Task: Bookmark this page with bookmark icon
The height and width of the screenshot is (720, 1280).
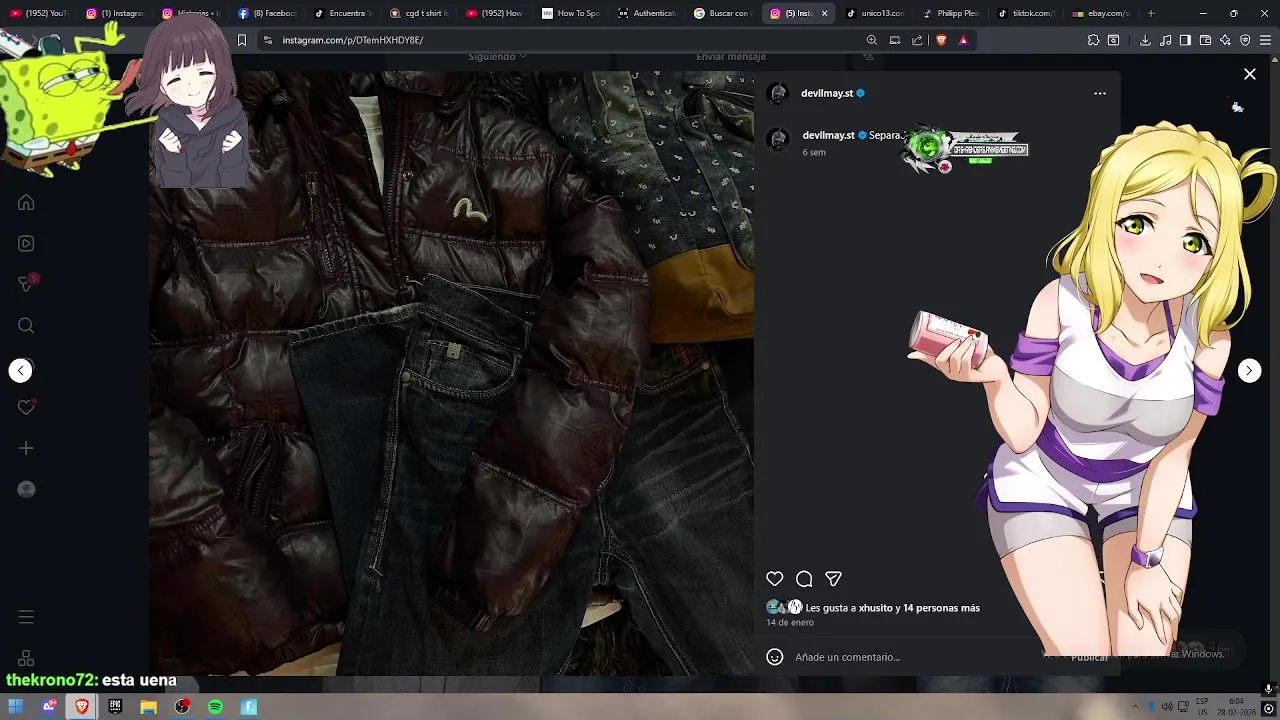Action: (x=241, y=40)
